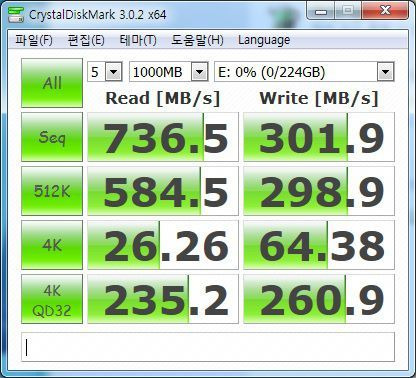Click the 4K QD32 write result 260.9
The width and height of the screenshot is (416, 378).
[319, 299]
